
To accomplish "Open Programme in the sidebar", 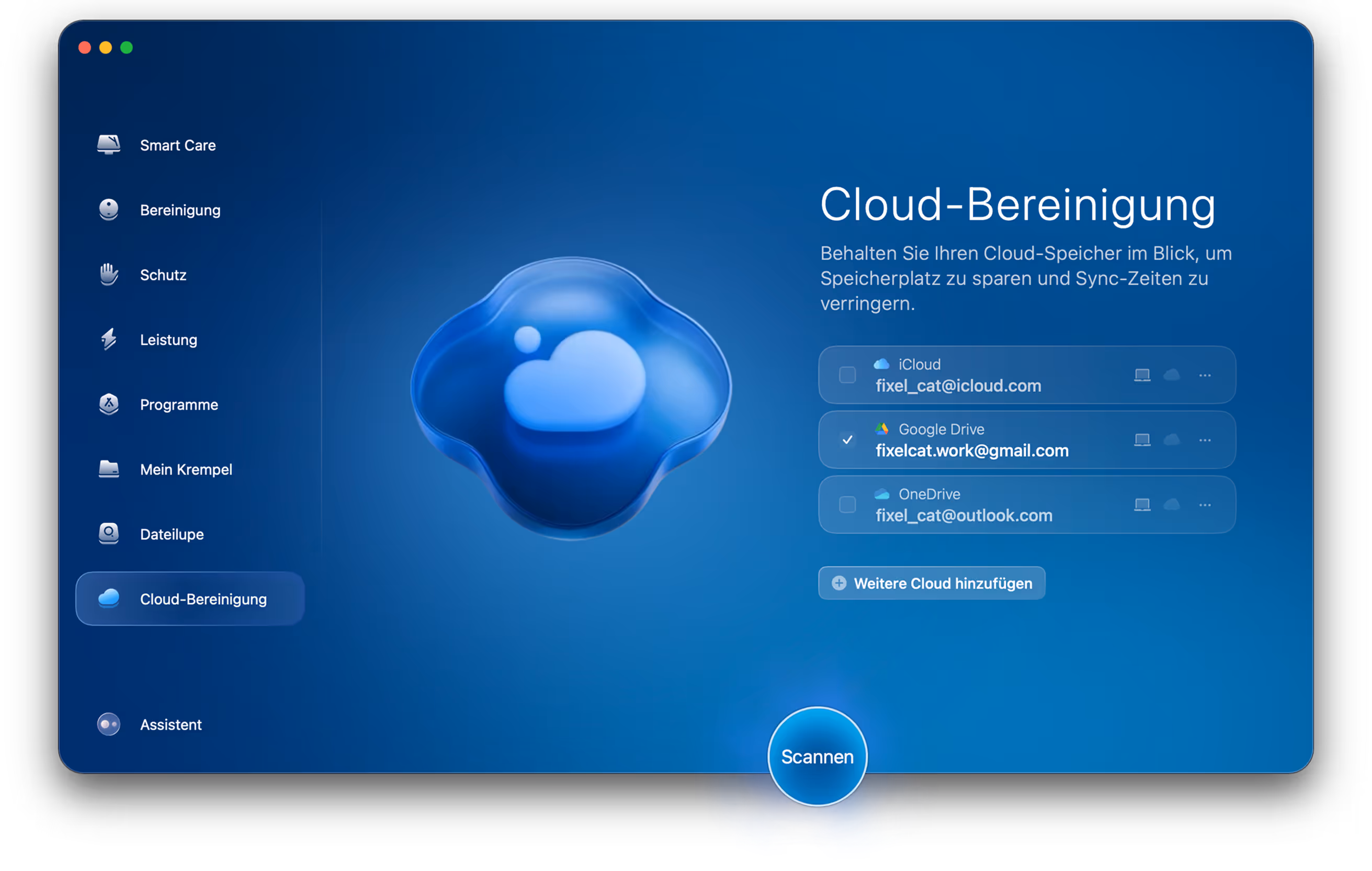I will point(179,405).
